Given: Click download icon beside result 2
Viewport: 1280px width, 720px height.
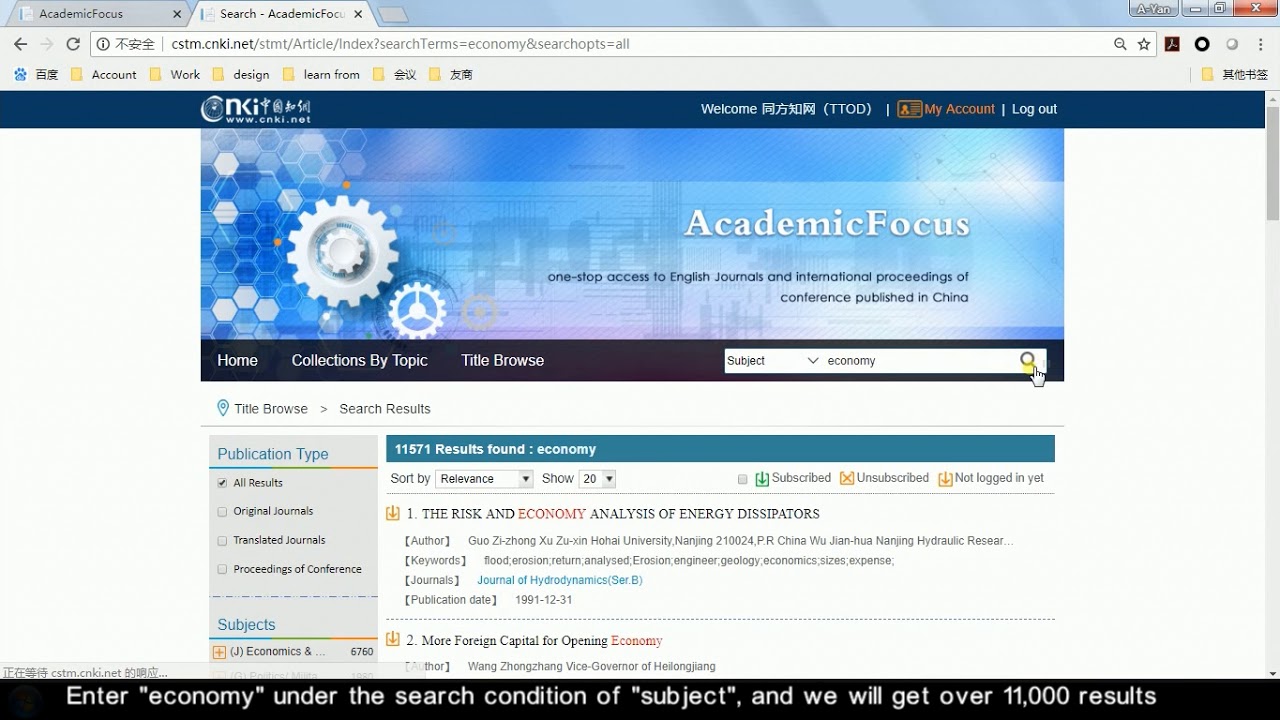Looking at the screenshot, I should click(393, 640).
